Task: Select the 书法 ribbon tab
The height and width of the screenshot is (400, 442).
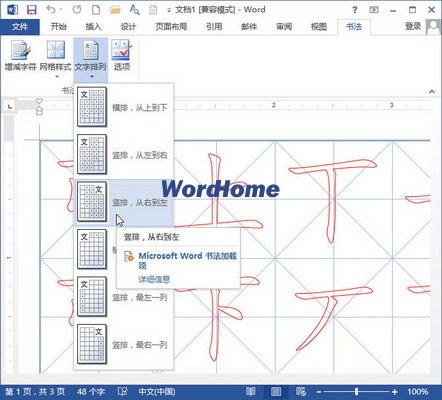Action: tap(354, 27)
